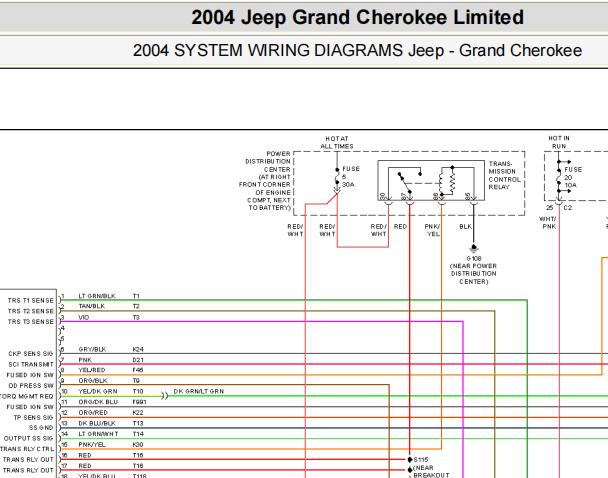Click the "C2" connector label
Viewport: 608px width, 478px height.
(x=568, y=207)
